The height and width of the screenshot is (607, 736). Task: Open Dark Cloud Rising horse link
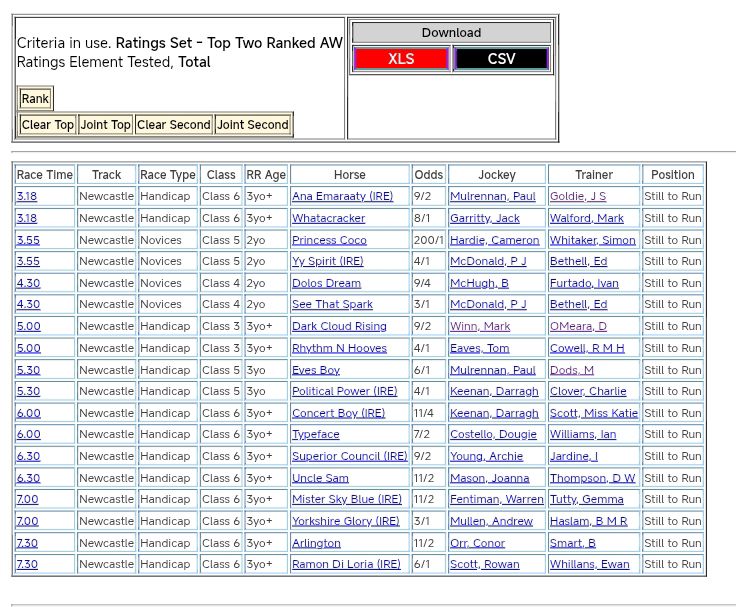339,327
